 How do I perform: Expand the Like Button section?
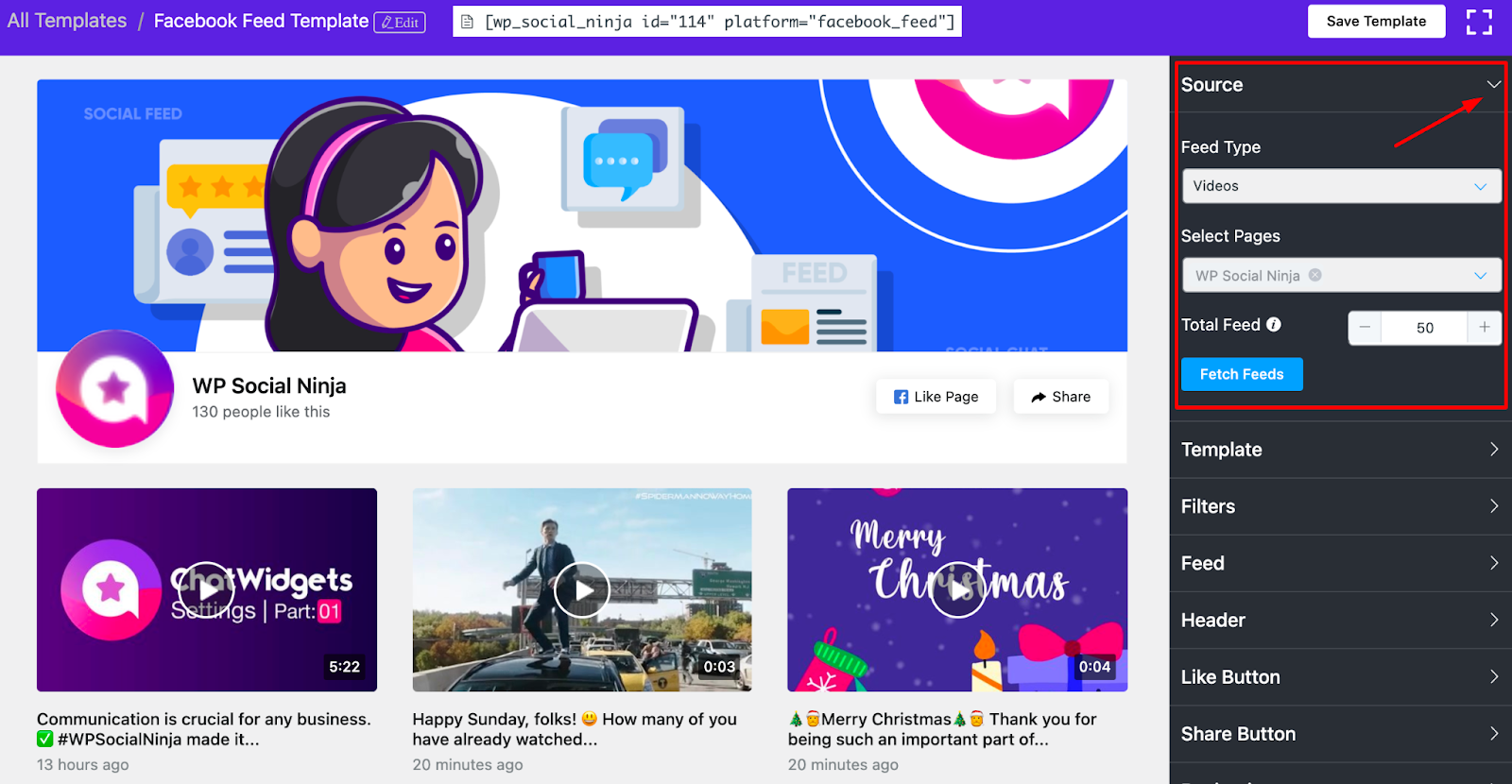(1340, 676)
